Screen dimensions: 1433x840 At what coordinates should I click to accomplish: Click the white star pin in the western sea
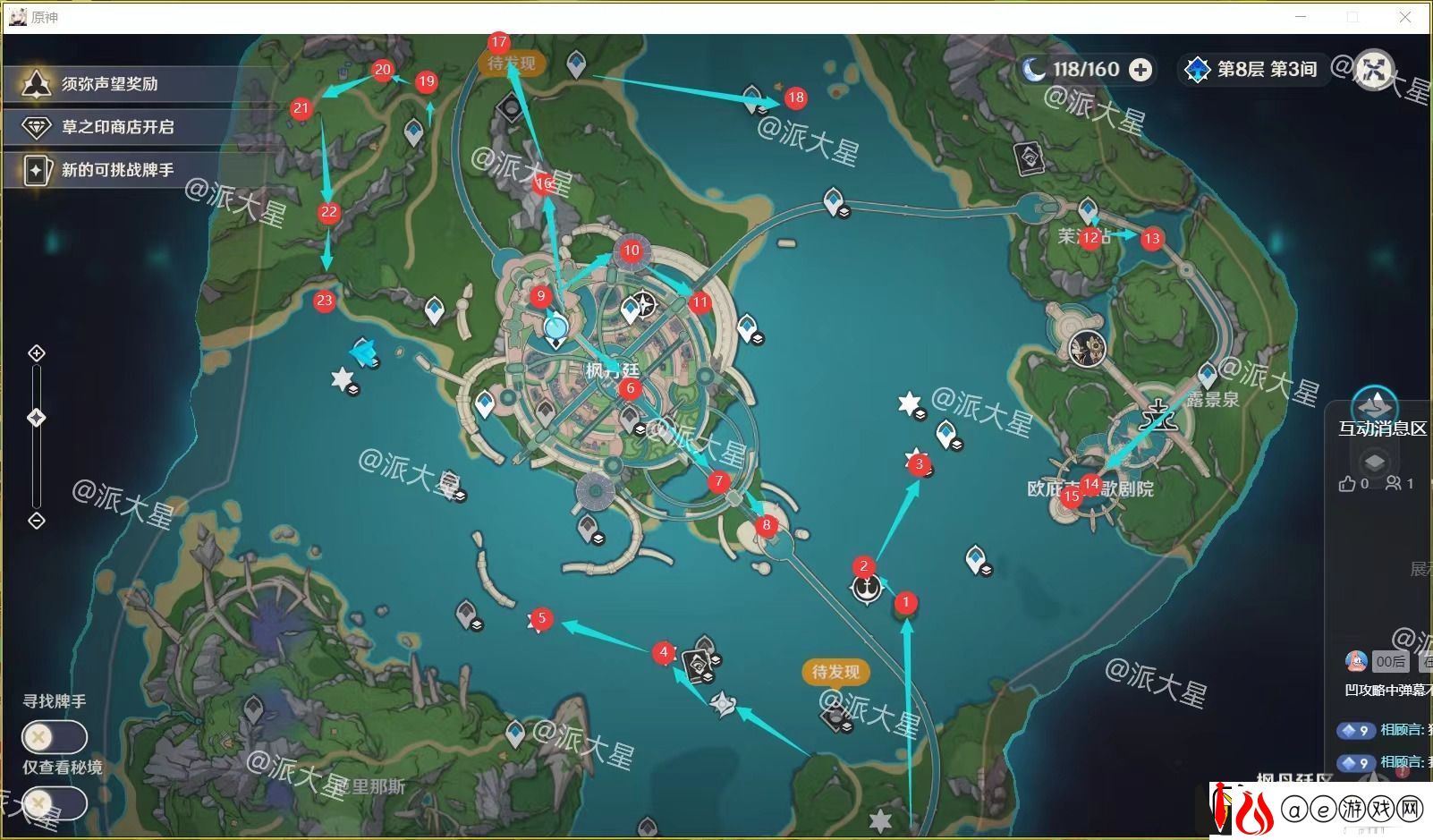pyautogui.click(x=343, y=380)
